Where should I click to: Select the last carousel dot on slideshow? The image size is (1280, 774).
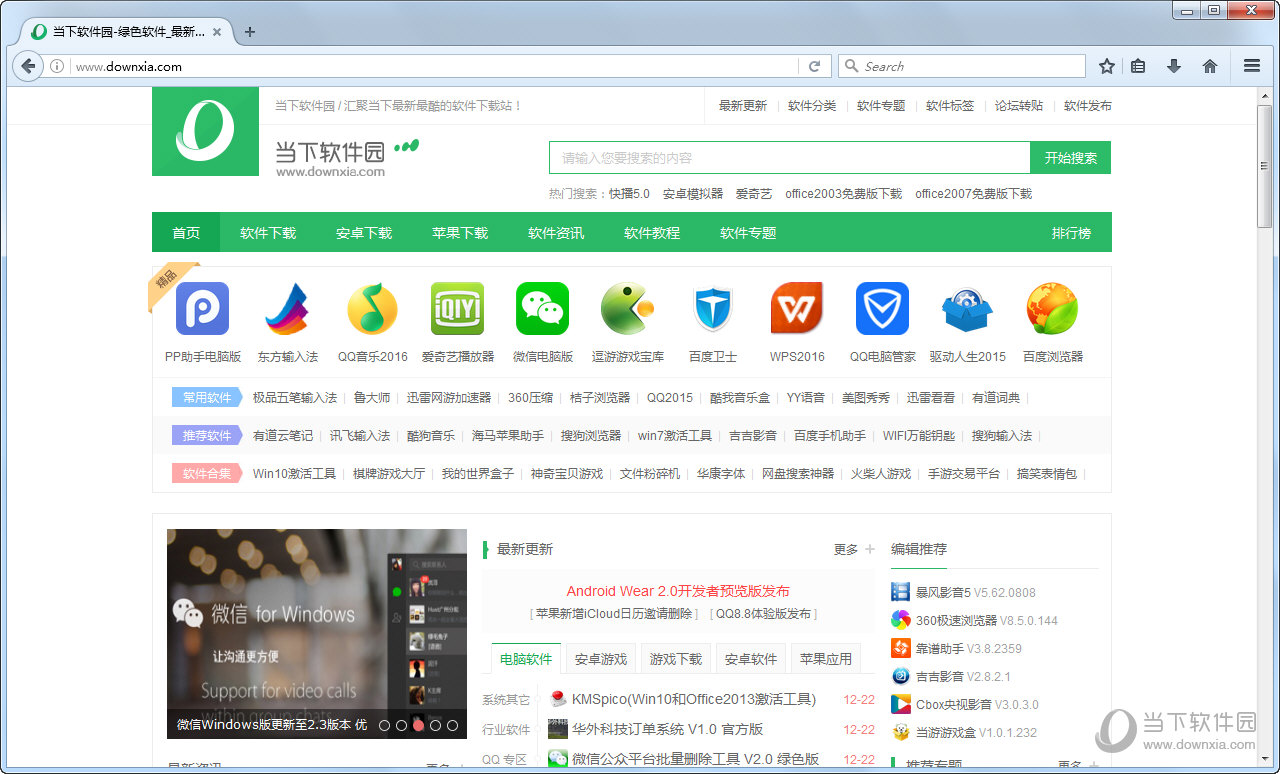pos(452,725)
